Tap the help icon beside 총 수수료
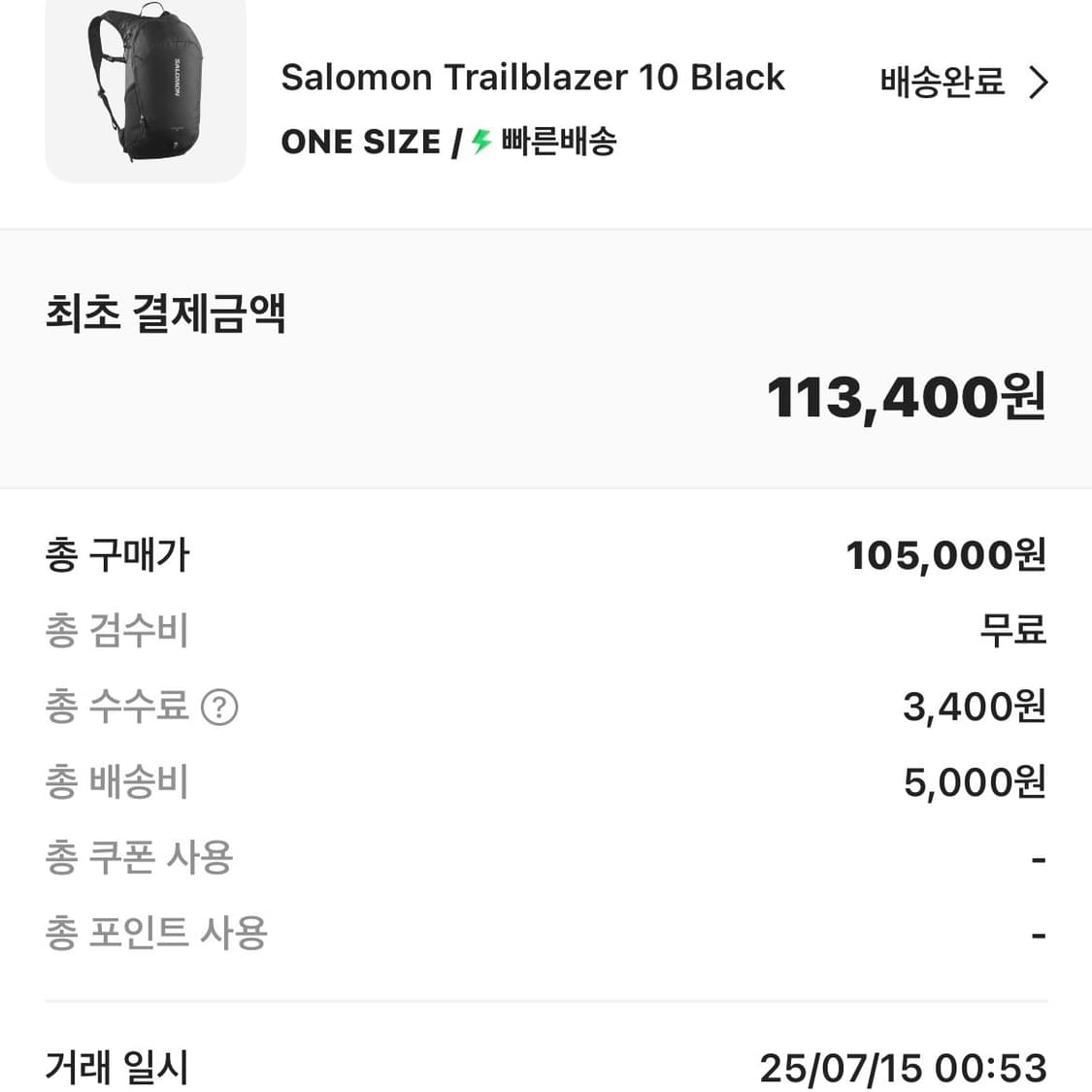 click(219, 708)
